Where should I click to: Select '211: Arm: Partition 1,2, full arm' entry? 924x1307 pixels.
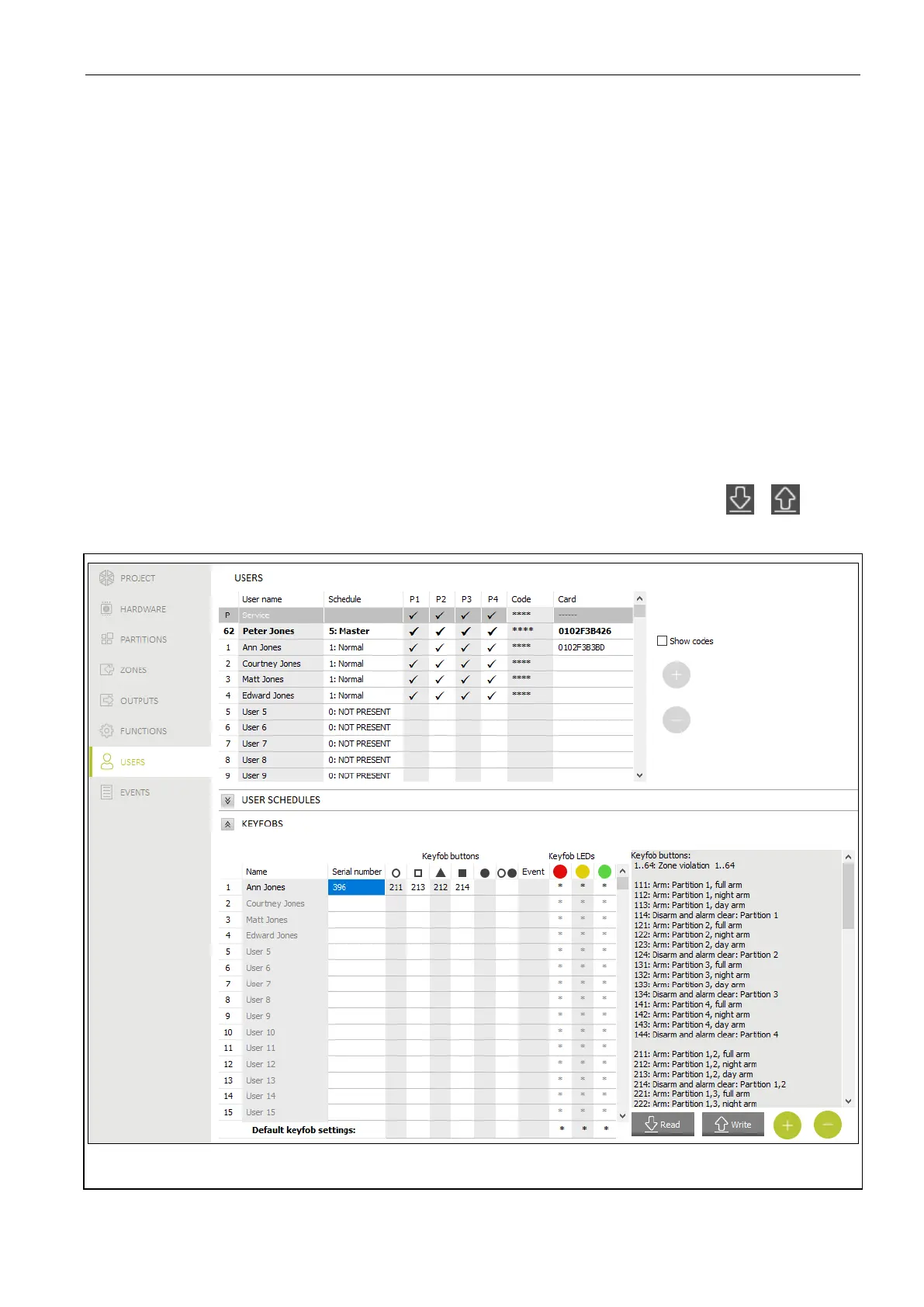(692, 1054)
